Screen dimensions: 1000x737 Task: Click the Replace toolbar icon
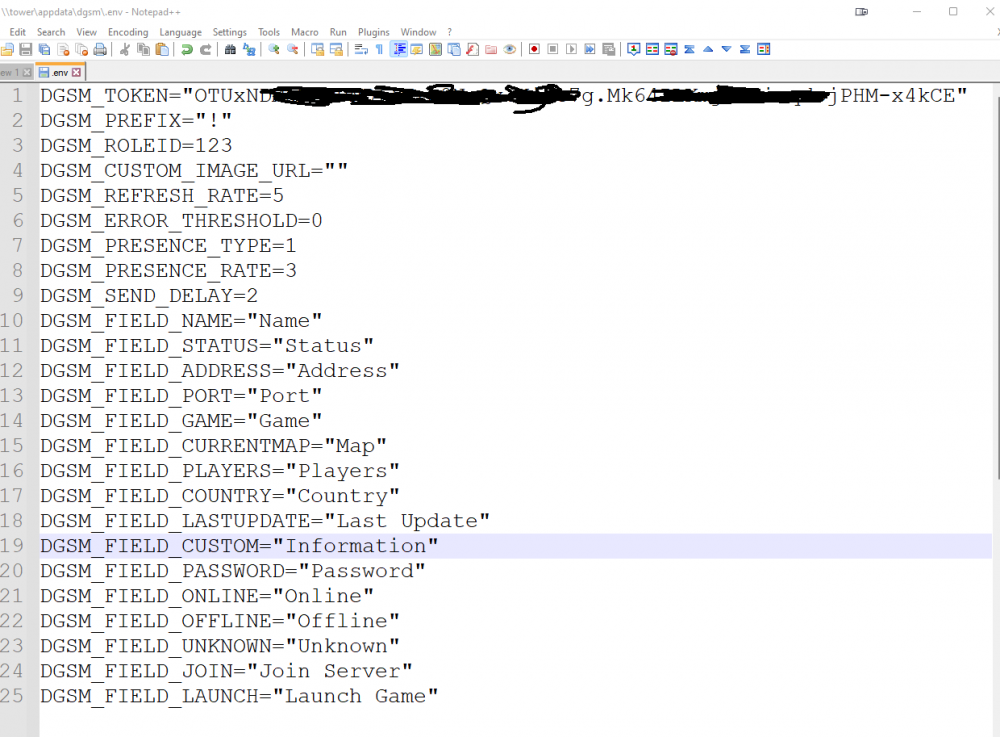(249, 50)
